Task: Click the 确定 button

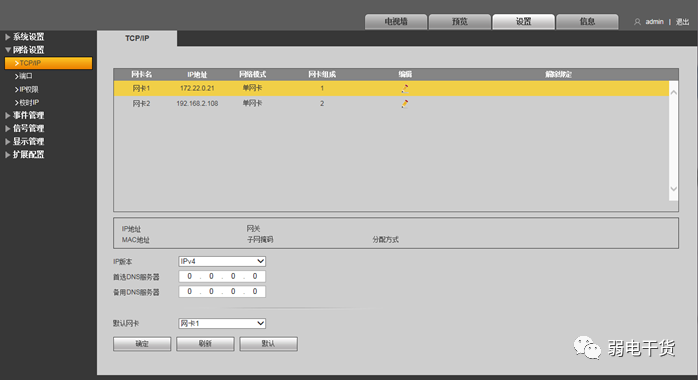Action: tap(142, 344)
